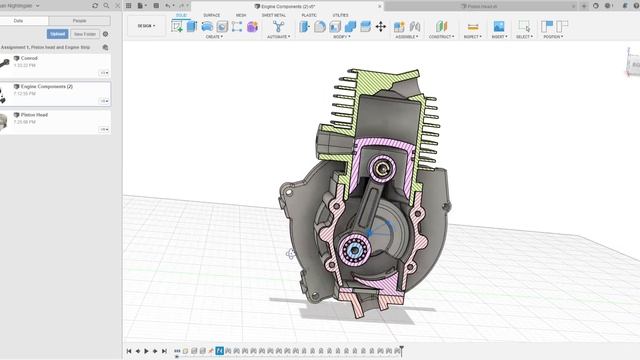Select the Combine tool
Screen dimensions: 640x360
350,27
